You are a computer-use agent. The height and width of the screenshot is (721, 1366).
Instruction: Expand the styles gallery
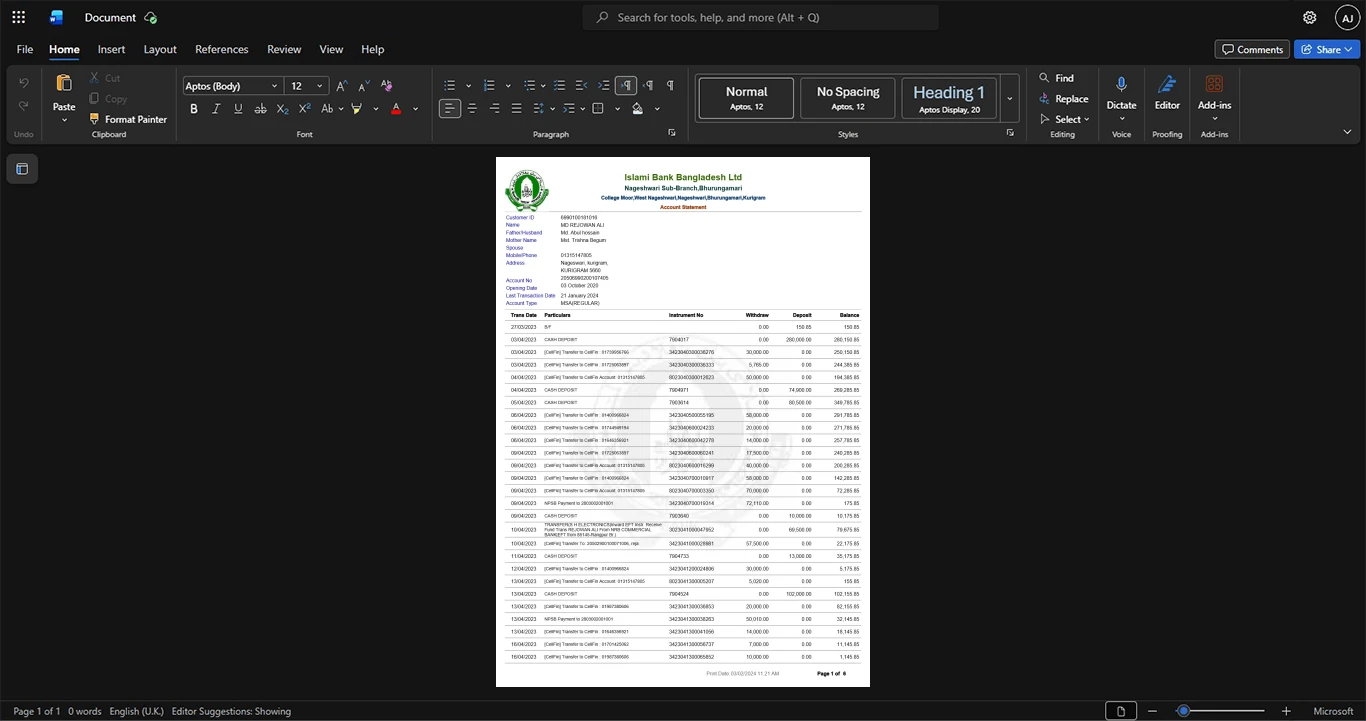click(1010, 99)
